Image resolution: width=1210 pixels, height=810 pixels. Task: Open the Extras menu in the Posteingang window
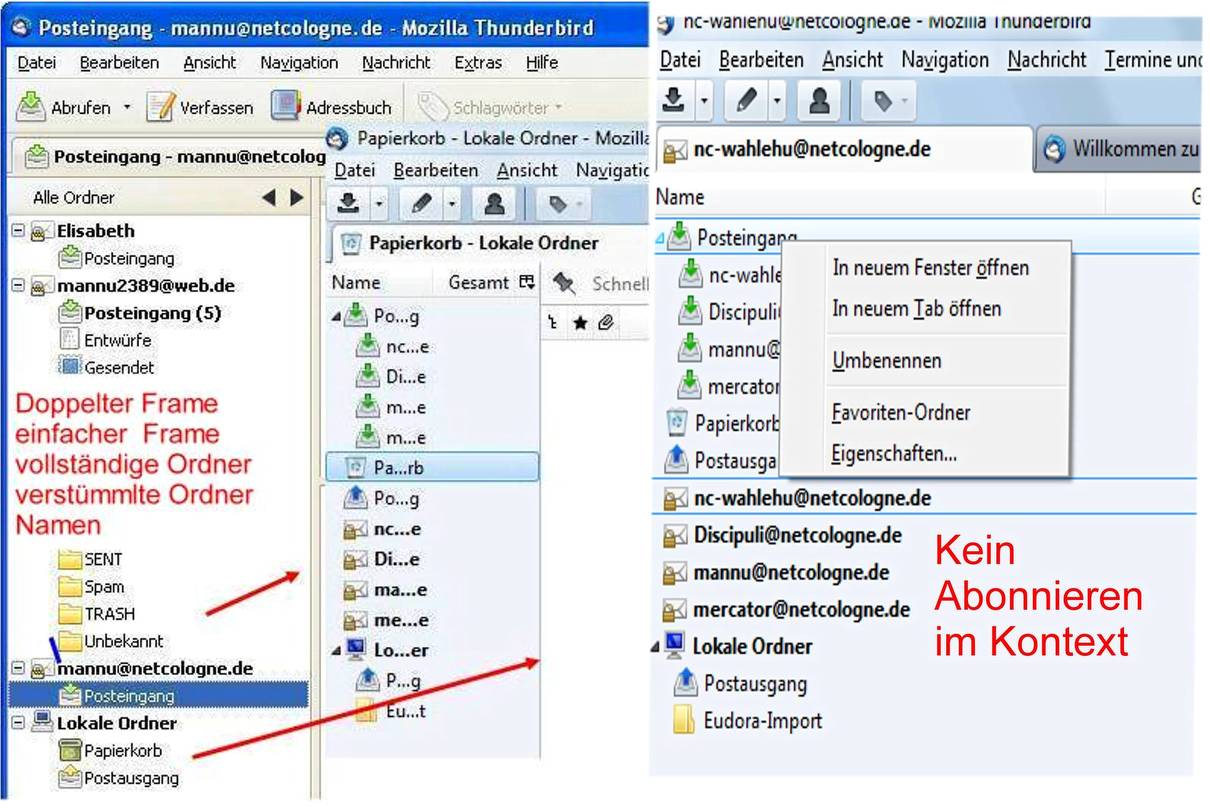tap(478, 62)
